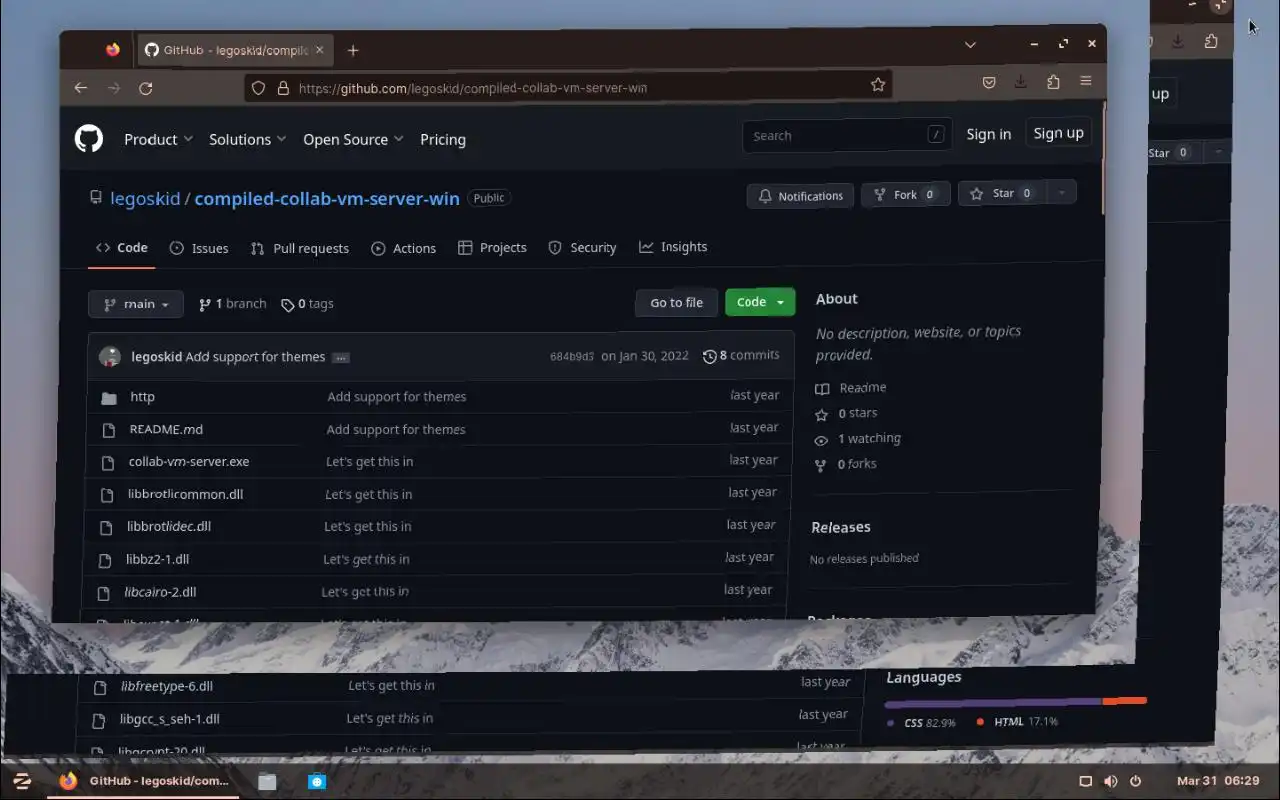
Task: Click the list all tabs chevron
Action: pos(970,44)
